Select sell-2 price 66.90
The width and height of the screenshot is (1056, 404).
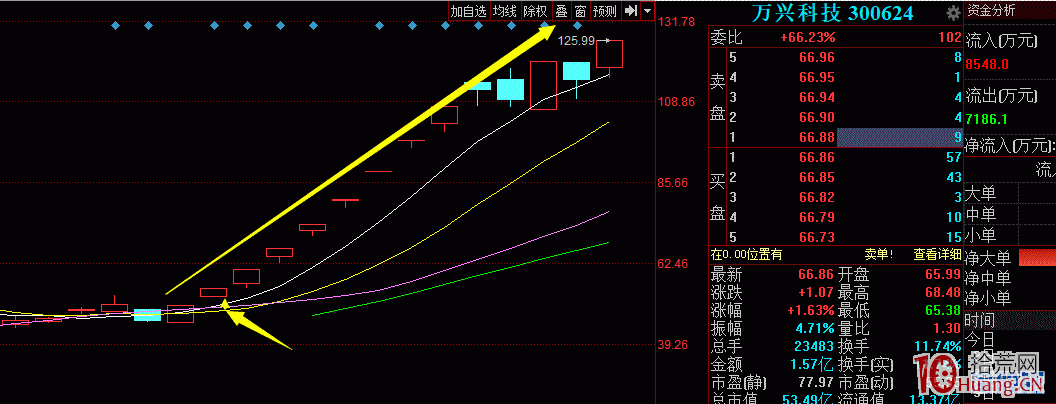click(817, 118)
